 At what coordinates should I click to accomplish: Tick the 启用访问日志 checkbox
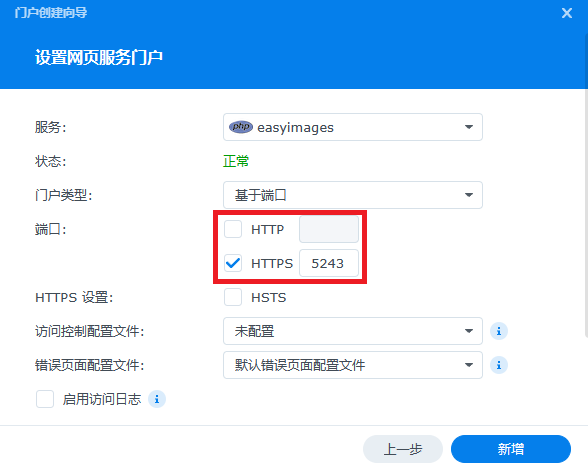[x=45, y=399]
